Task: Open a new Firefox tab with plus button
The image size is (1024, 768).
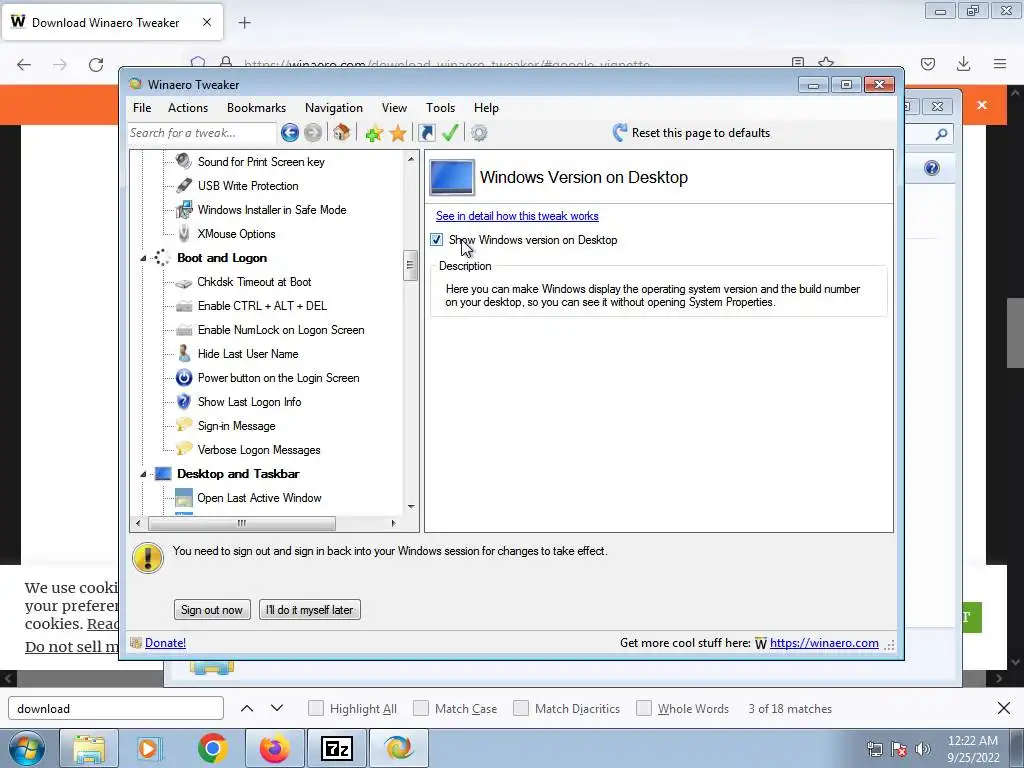Action: click(244, 23)
